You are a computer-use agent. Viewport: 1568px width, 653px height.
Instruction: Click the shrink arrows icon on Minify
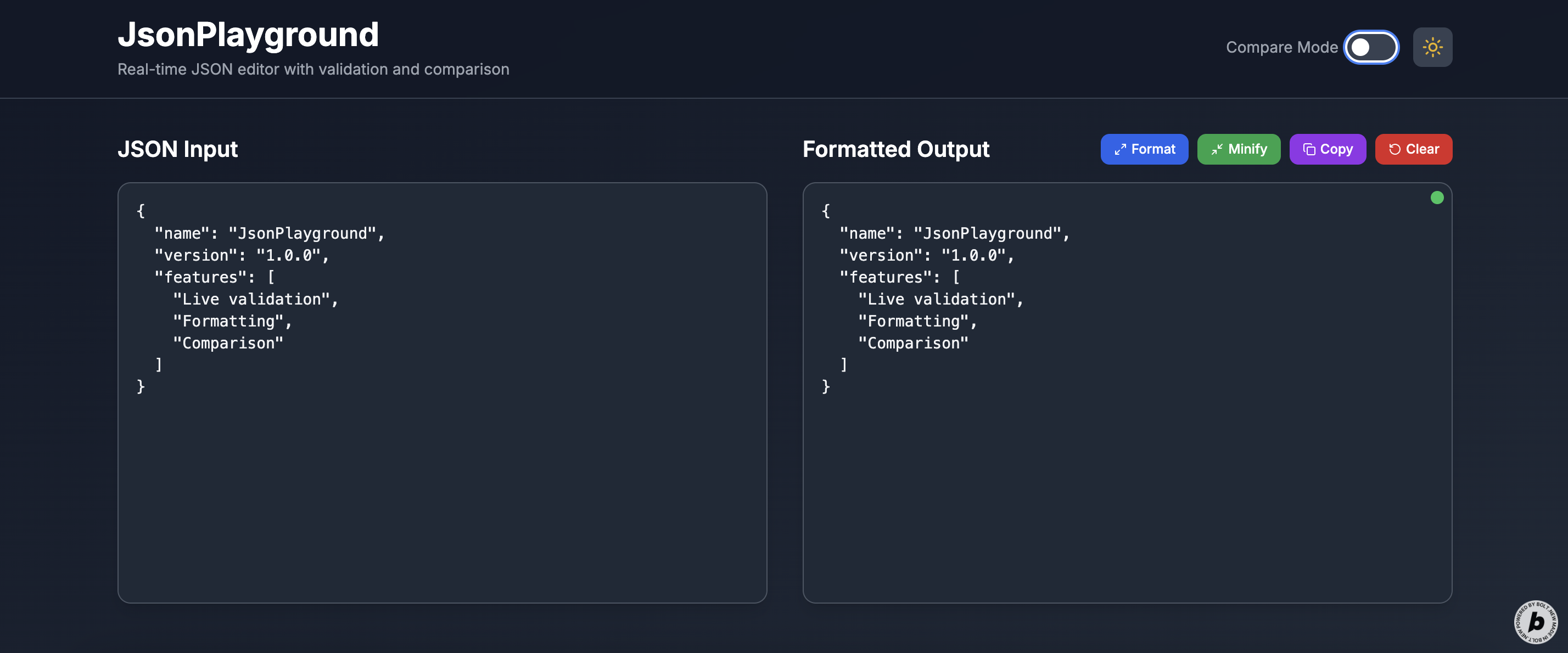tap(1217, 150)
